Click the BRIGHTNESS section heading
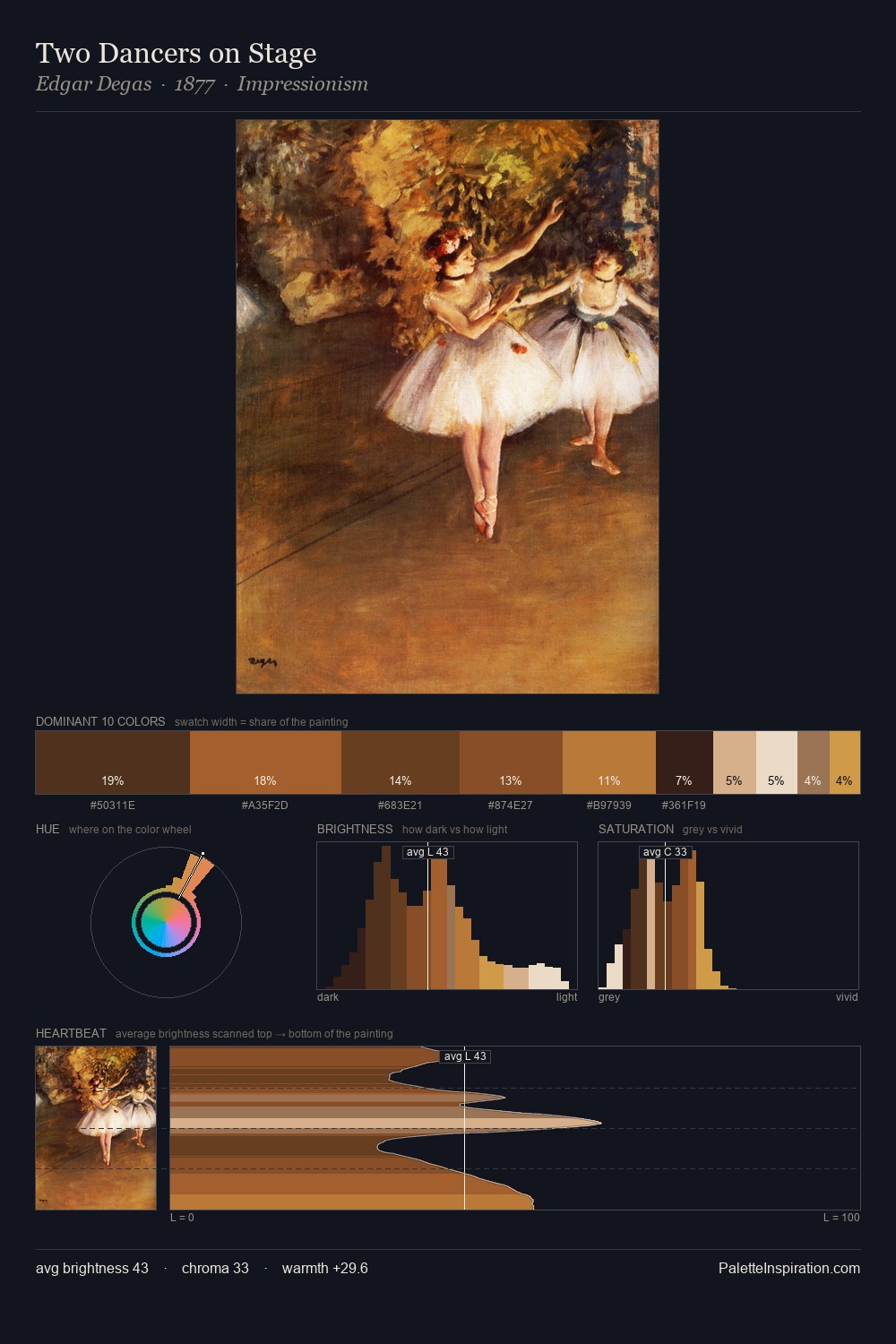The height and width of the screenshot is (1344, 896). [355, 829]
